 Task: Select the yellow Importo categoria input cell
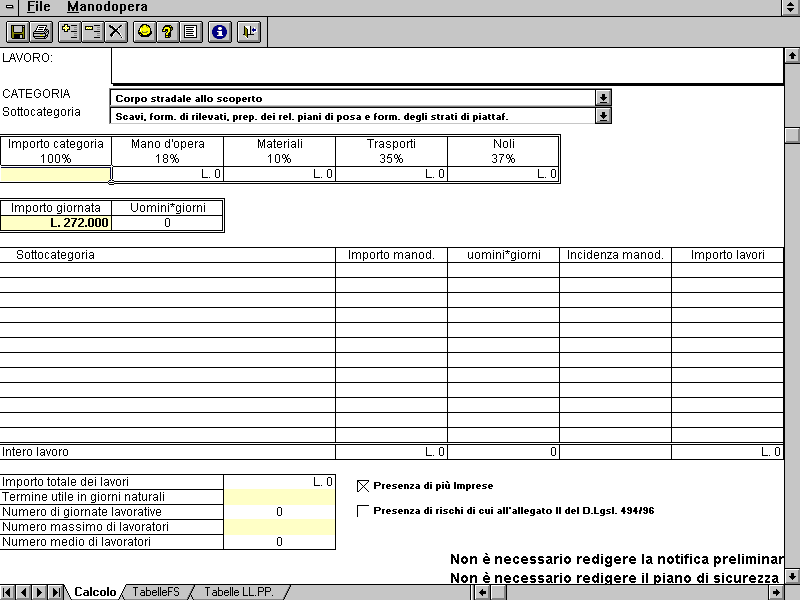pos(56,174)
